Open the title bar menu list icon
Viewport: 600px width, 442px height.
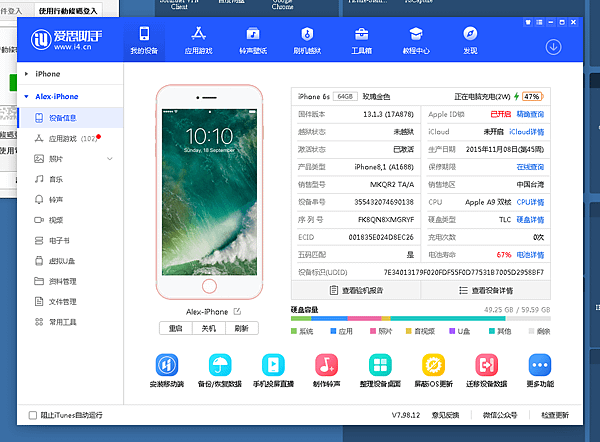pos(539,22)
